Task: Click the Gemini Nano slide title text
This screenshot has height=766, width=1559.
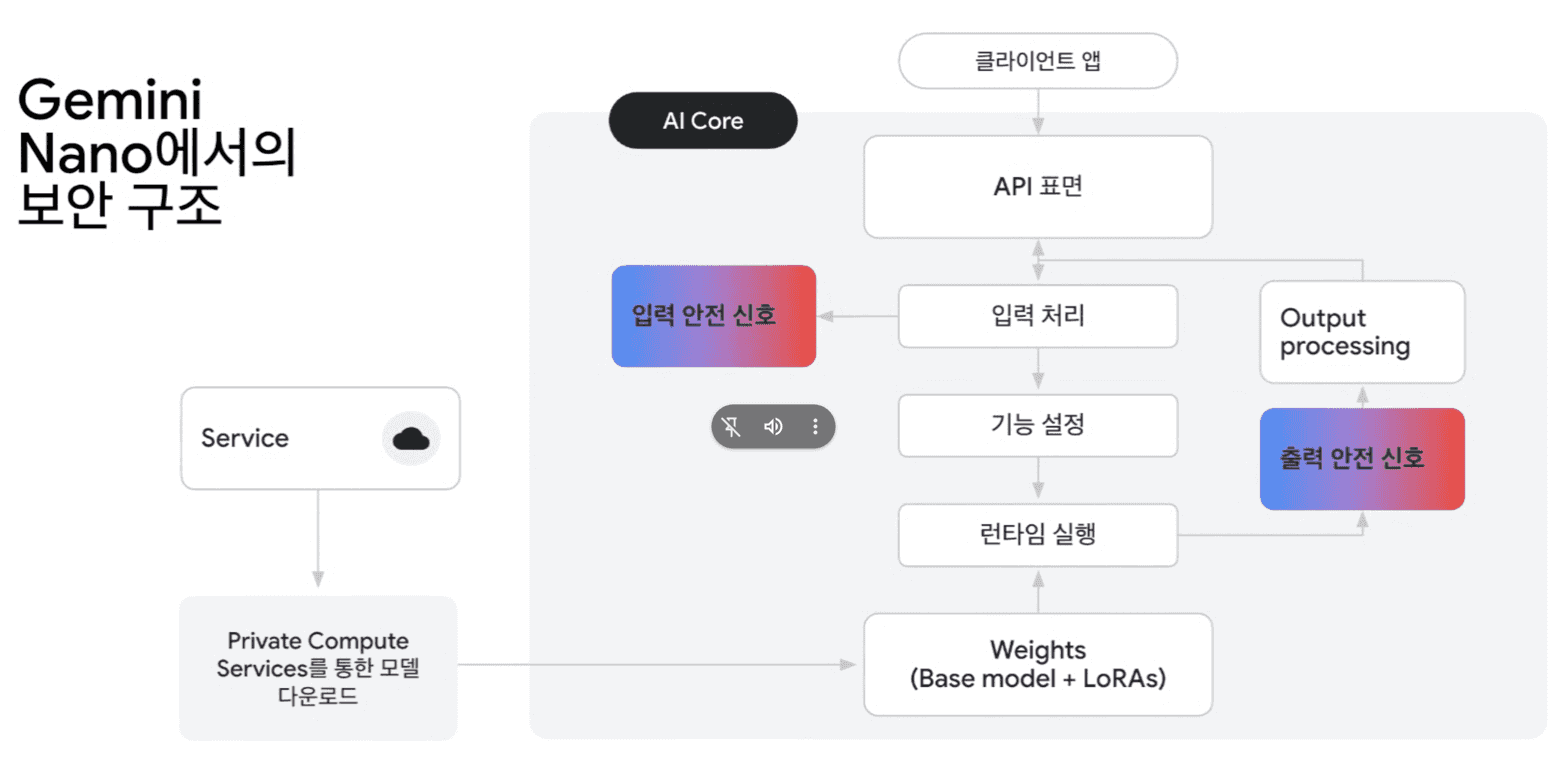Action: 157,155
